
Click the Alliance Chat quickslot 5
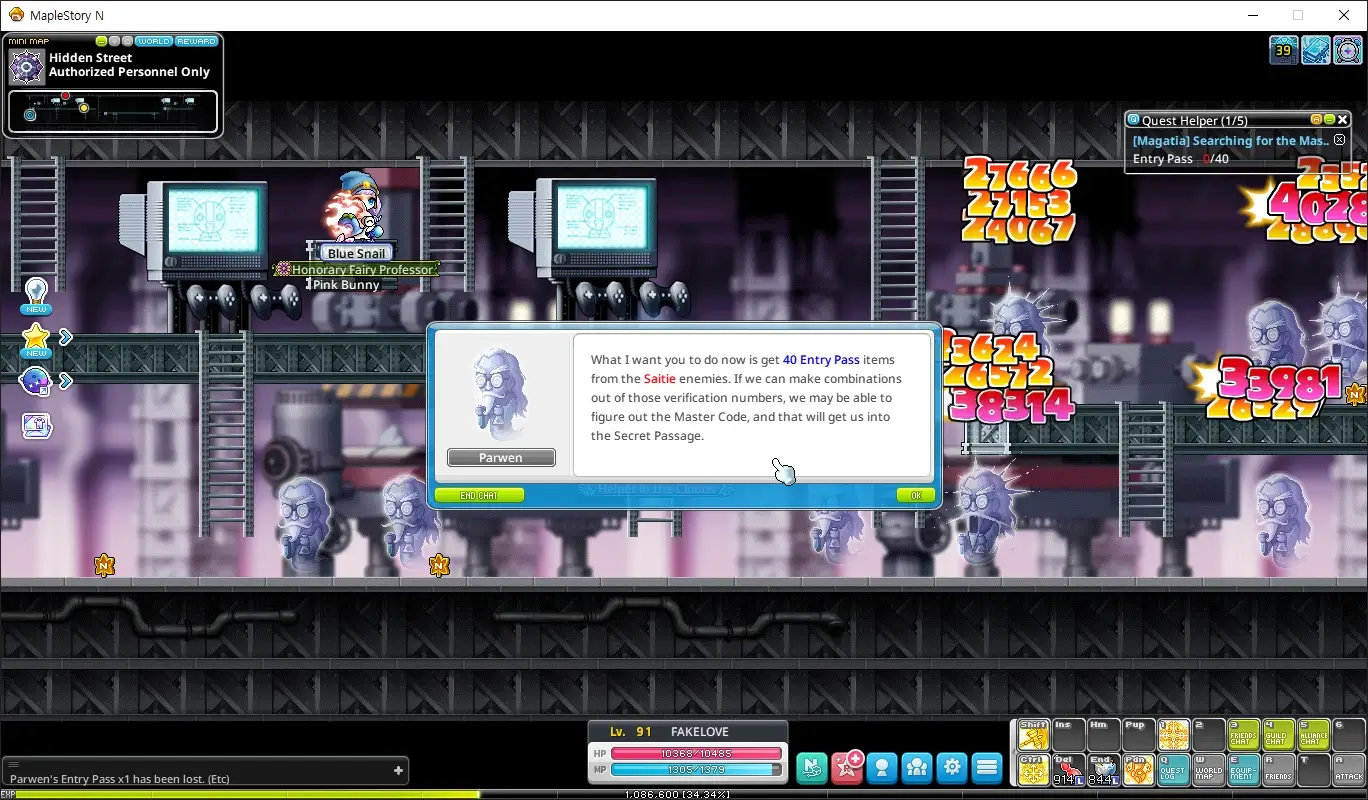coord(1314,735)
